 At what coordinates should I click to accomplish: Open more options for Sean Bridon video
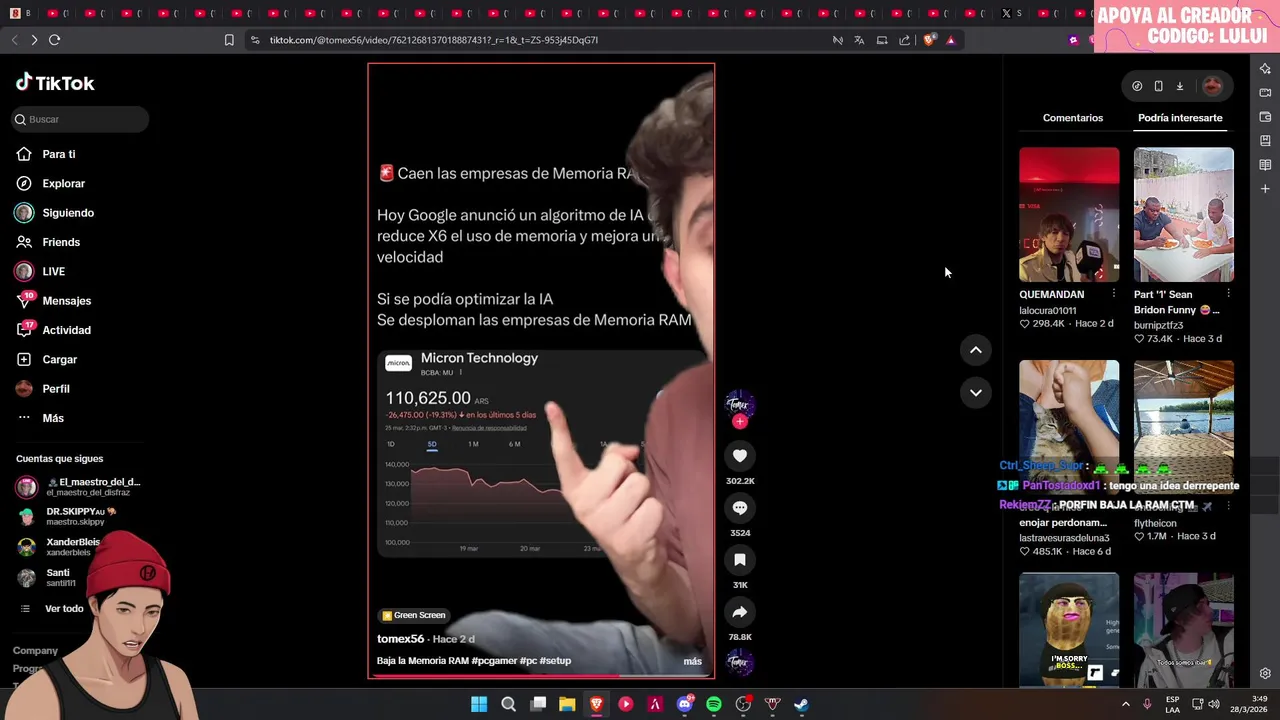(x=1228, y=294)
